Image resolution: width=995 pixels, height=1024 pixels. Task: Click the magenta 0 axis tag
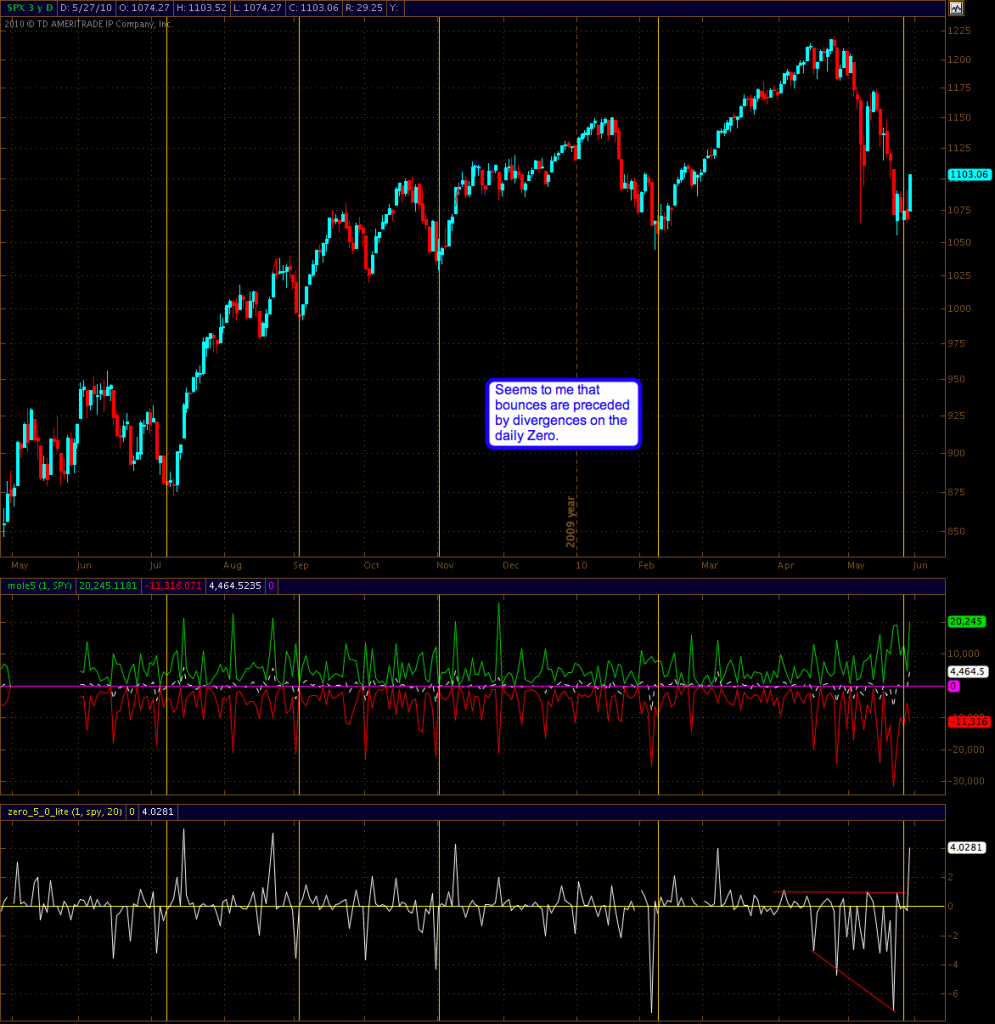click(953, 686)
